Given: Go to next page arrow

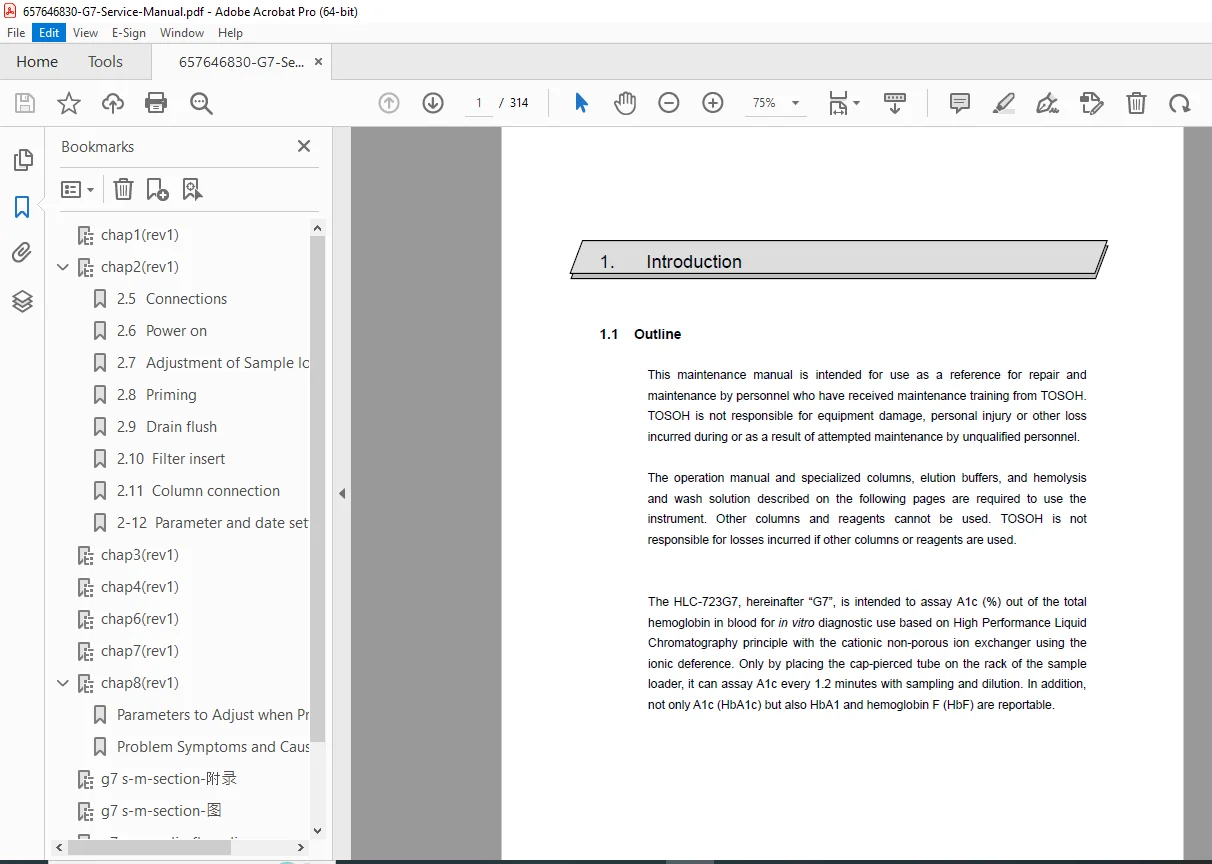Looking at the screenshot, I should (x=433, y=103).
